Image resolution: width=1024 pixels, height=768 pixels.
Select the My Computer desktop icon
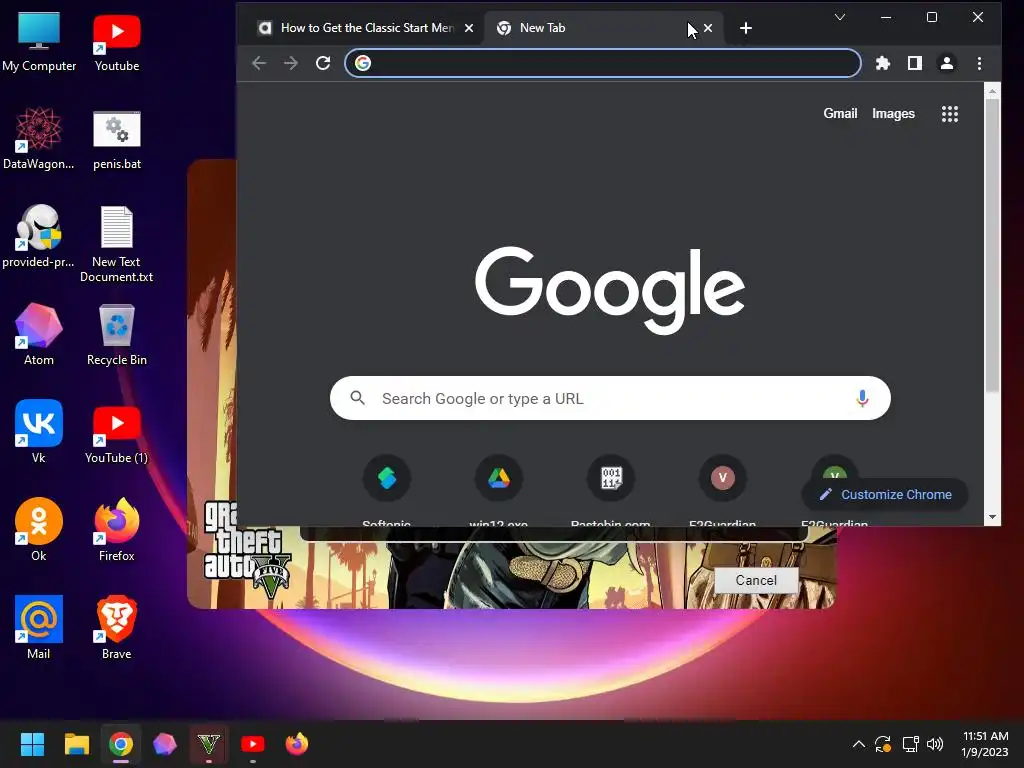point(39,42)
